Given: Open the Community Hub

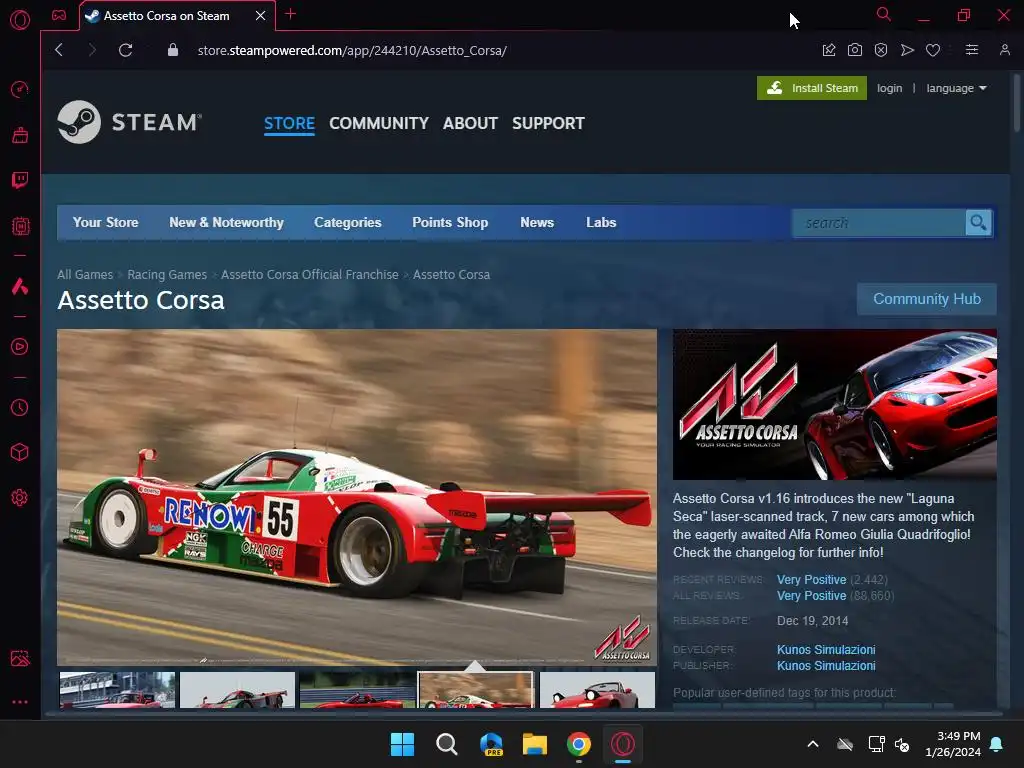Looking at the screenshot, I should pyautogui.click(x=927, y=299).
